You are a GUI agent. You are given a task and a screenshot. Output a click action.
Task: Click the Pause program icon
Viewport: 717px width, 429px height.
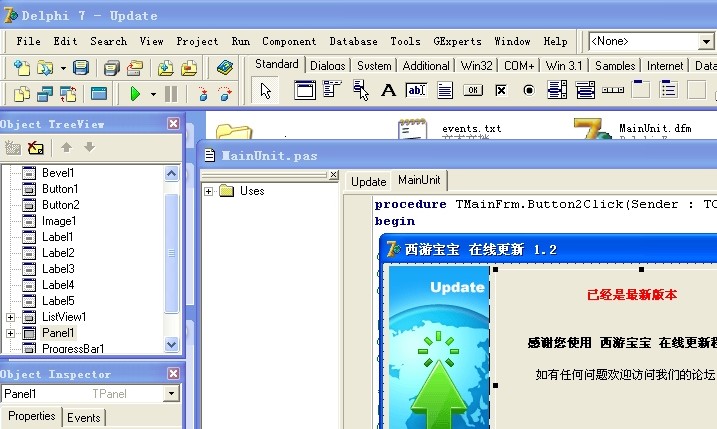(171, 94)
